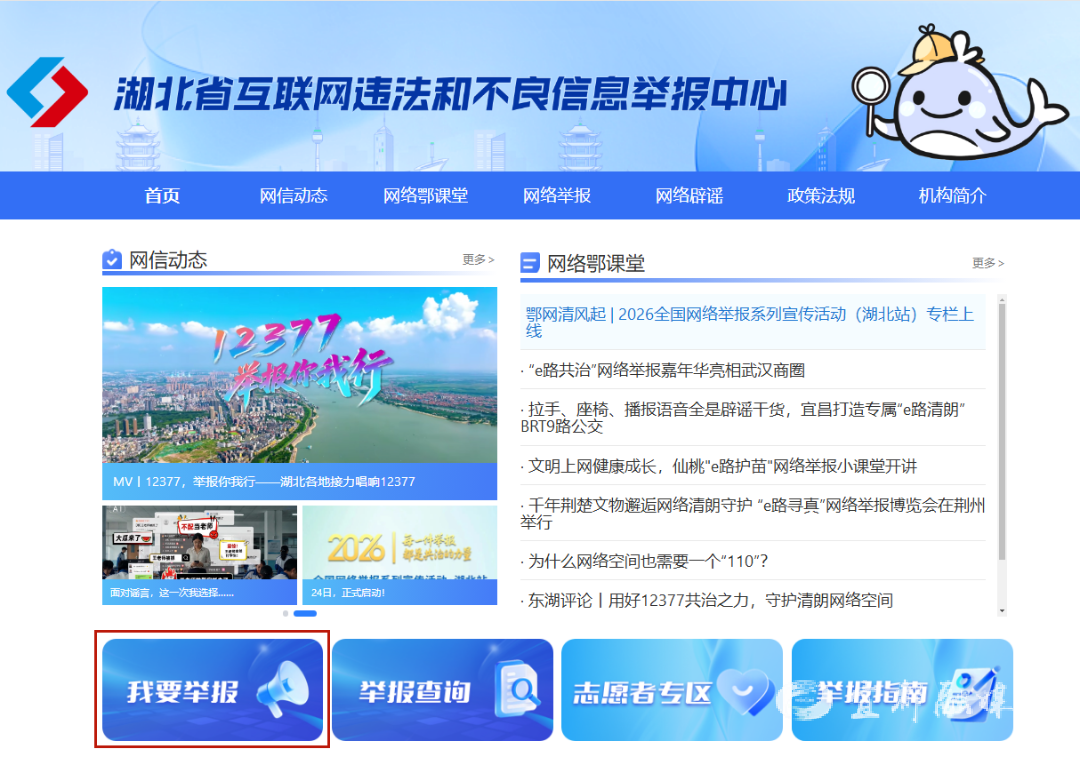Select 政策法规 in the navigation bar
1080x757 pixels.
tap(821, 196)
